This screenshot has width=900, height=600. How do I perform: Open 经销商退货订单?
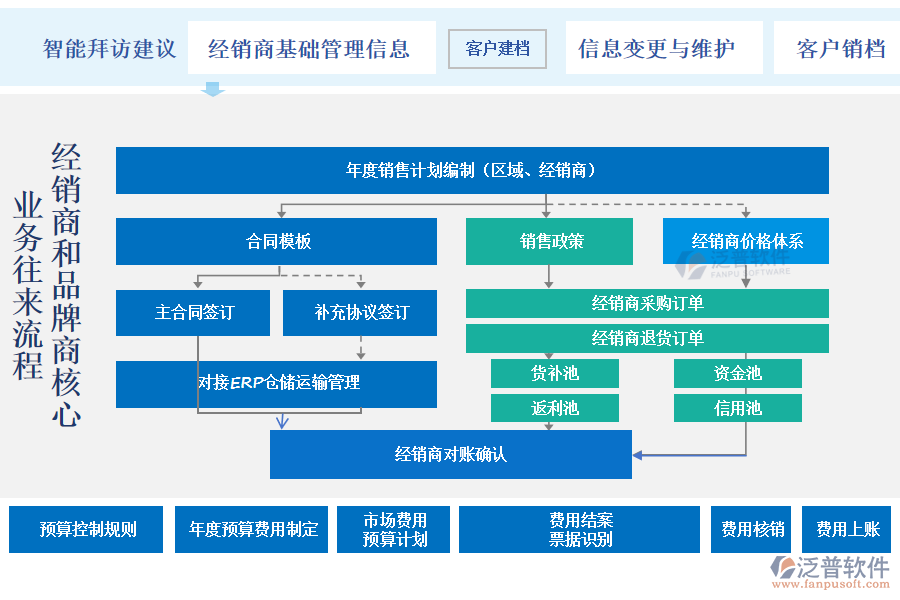tap(647, 338)
